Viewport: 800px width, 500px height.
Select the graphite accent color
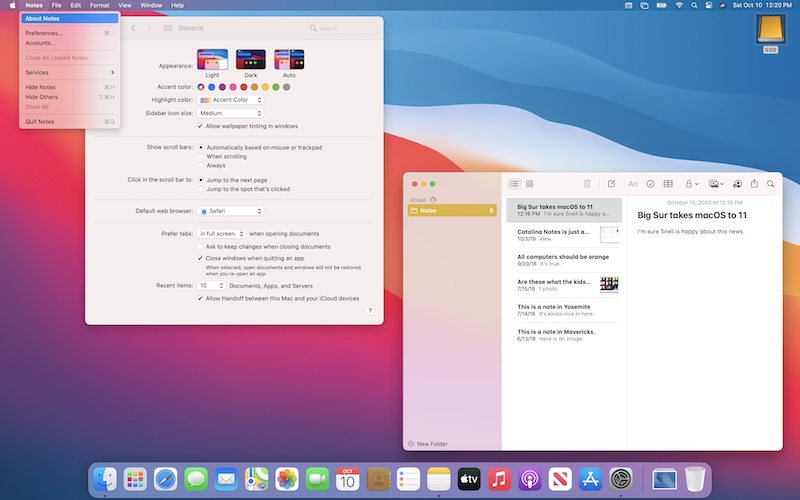point(287,87)
